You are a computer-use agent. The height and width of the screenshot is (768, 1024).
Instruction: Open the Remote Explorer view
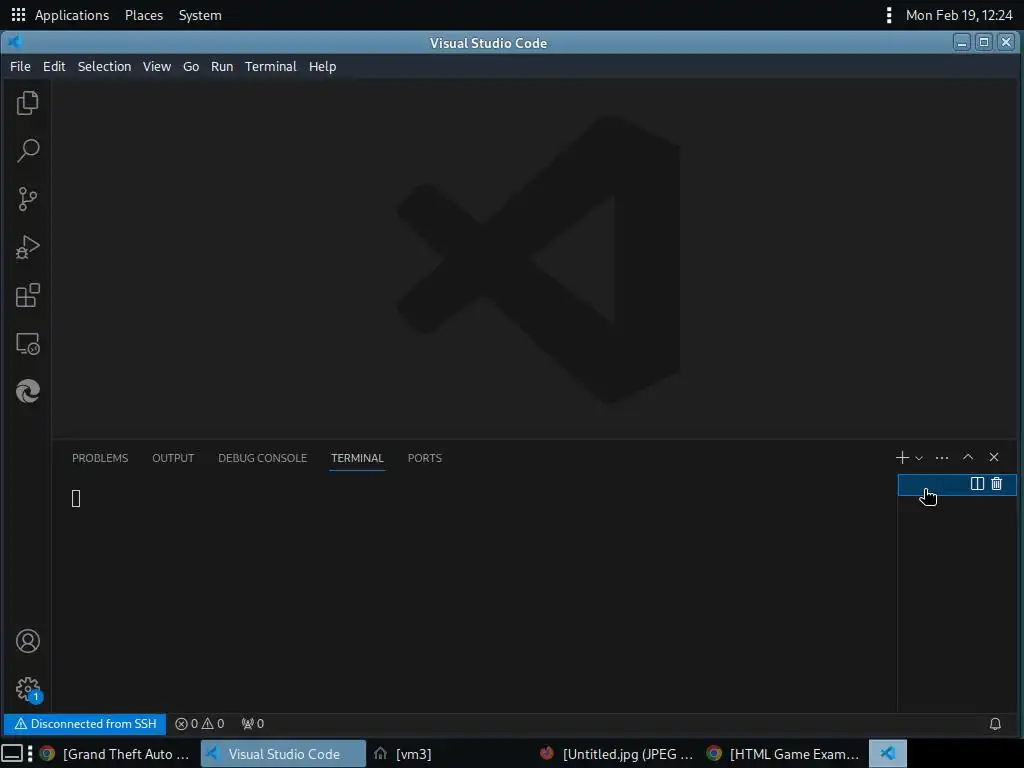(27, 344)
